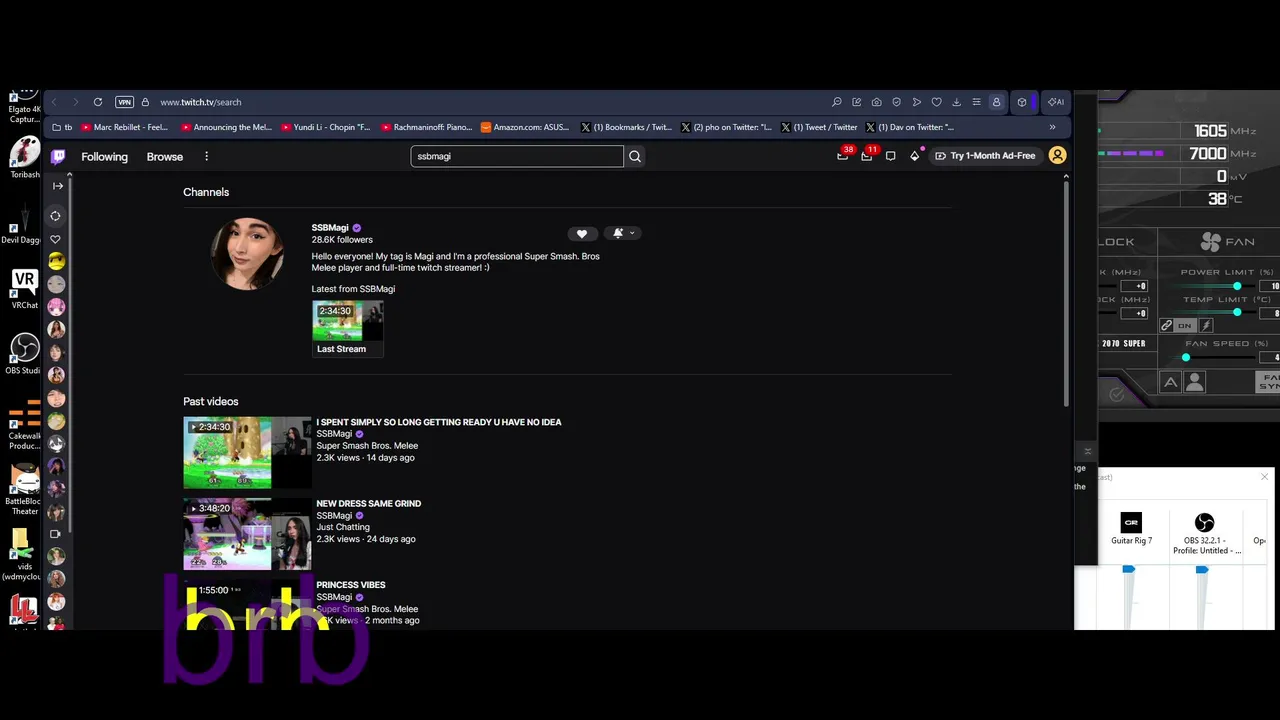Open the Rachmaninoff: Piano bookmark

click(427, 127)
